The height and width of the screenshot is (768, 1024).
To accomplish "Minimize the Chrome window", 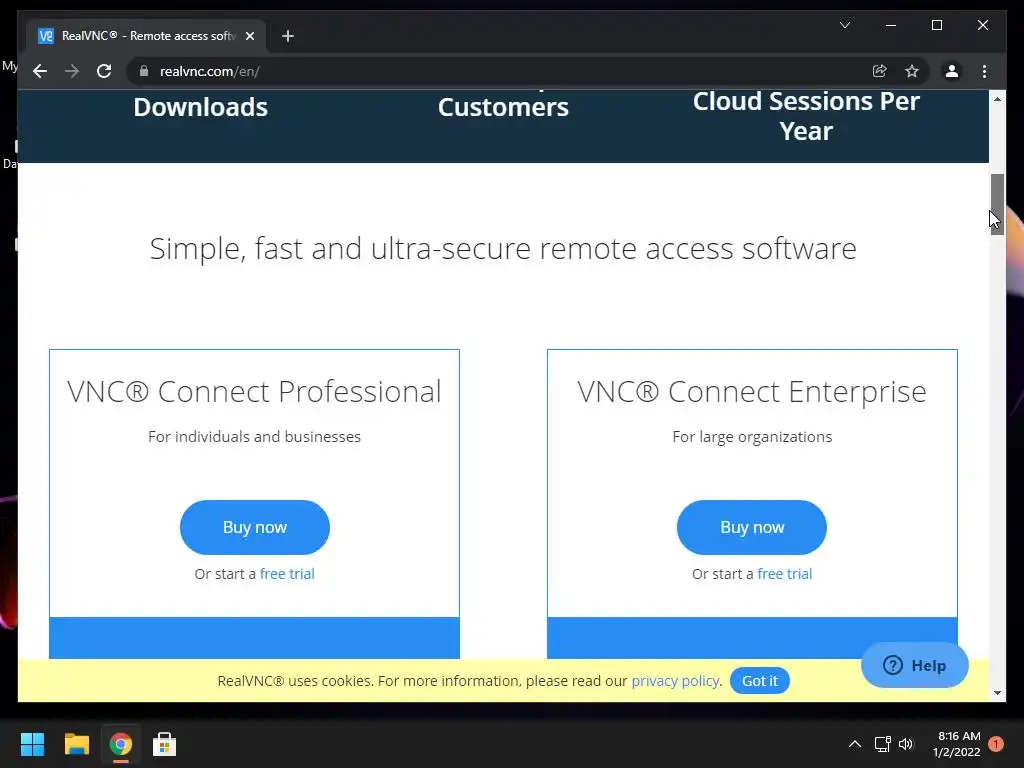I will click(891, 25).
